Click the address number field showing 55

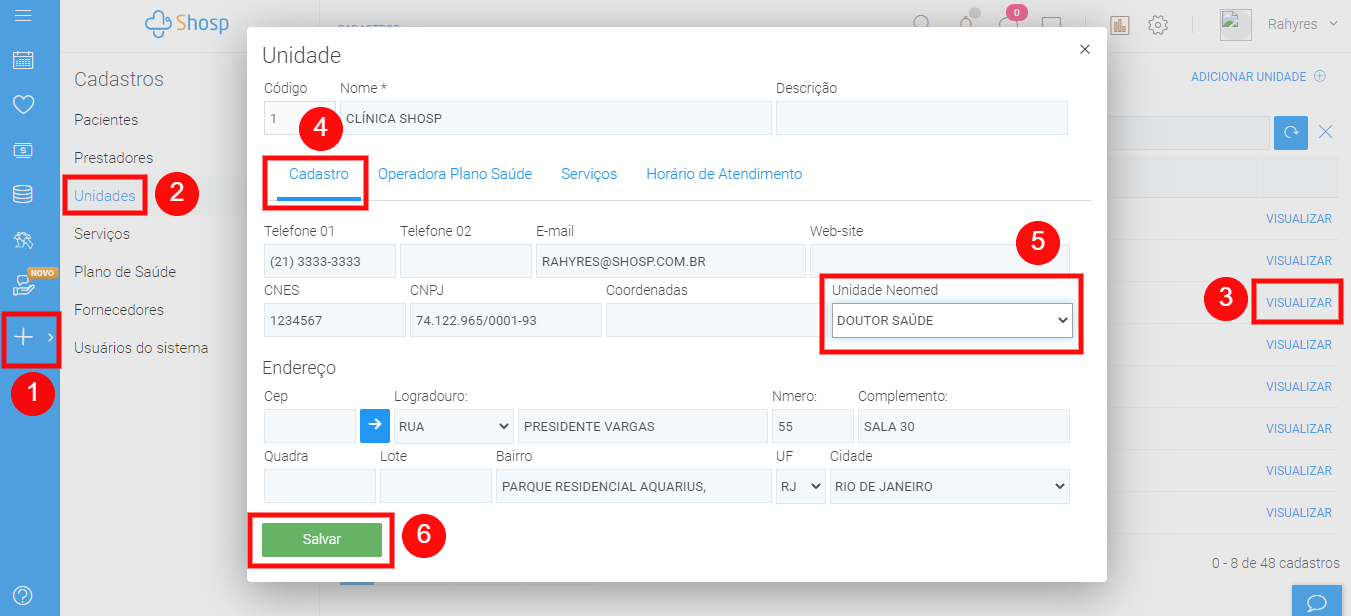point(813,426)
